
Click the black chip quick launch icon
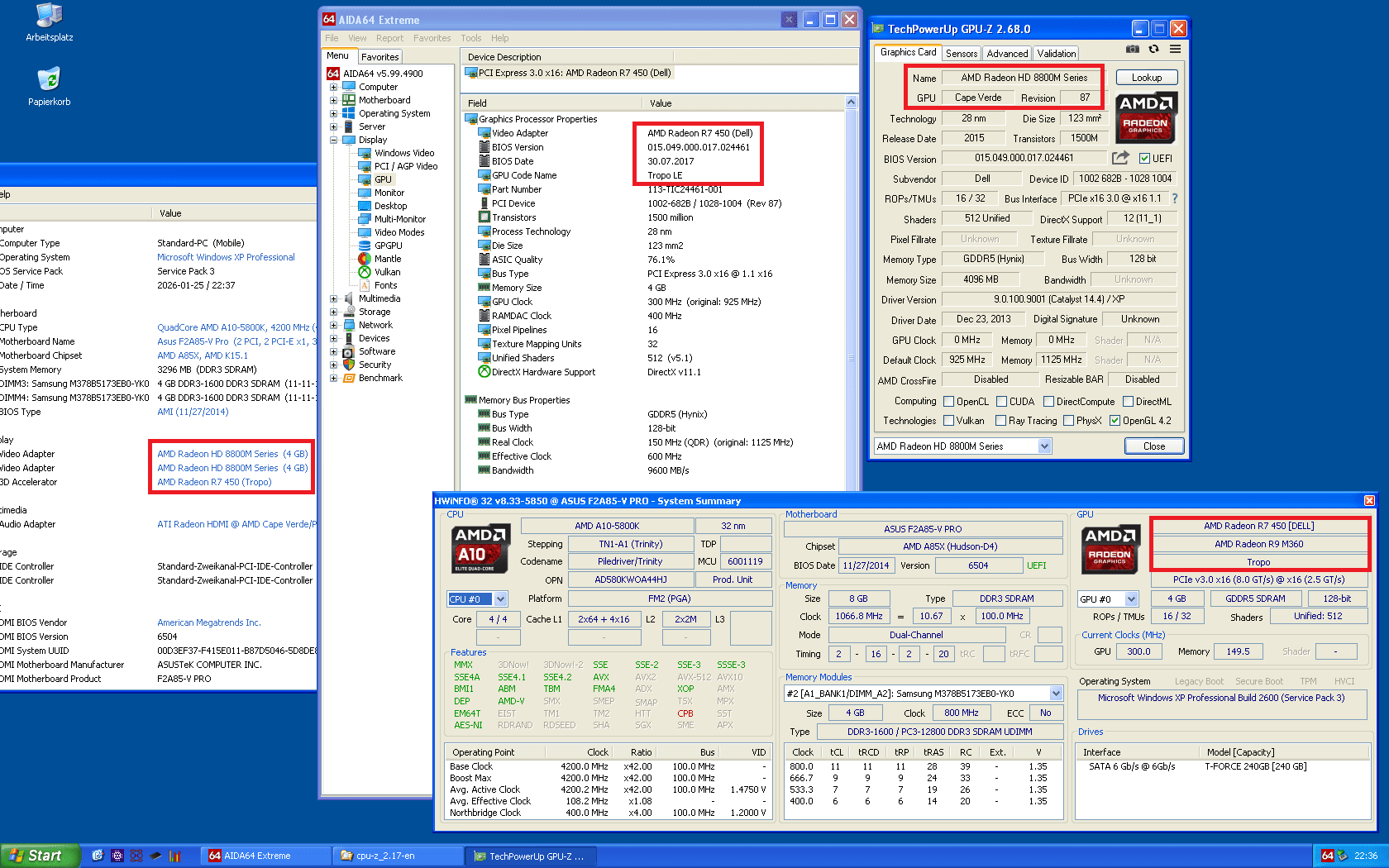coord(155,856)
